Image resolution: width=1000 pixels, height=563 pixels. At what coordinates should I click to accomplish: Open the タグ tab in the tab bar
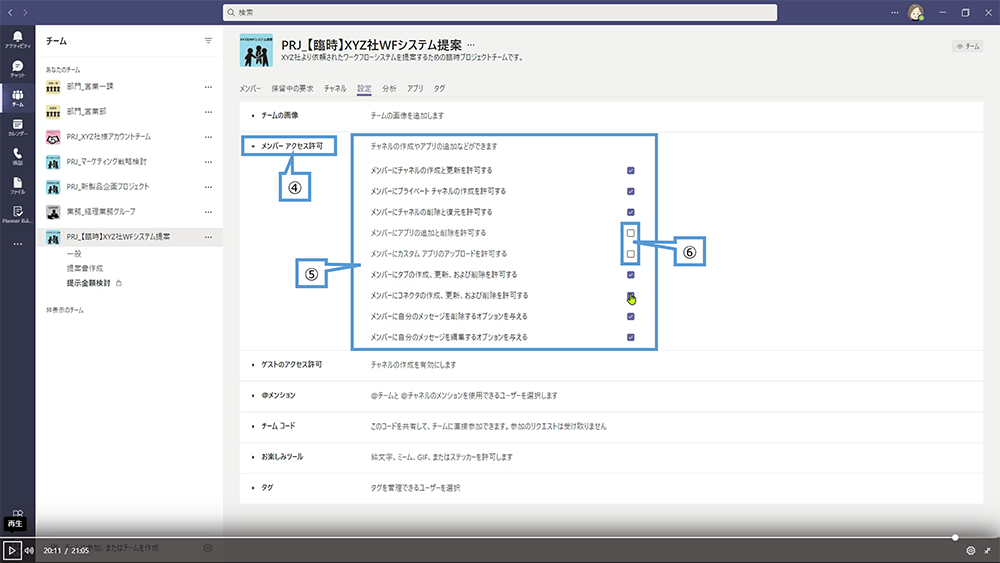click(439, 89)
